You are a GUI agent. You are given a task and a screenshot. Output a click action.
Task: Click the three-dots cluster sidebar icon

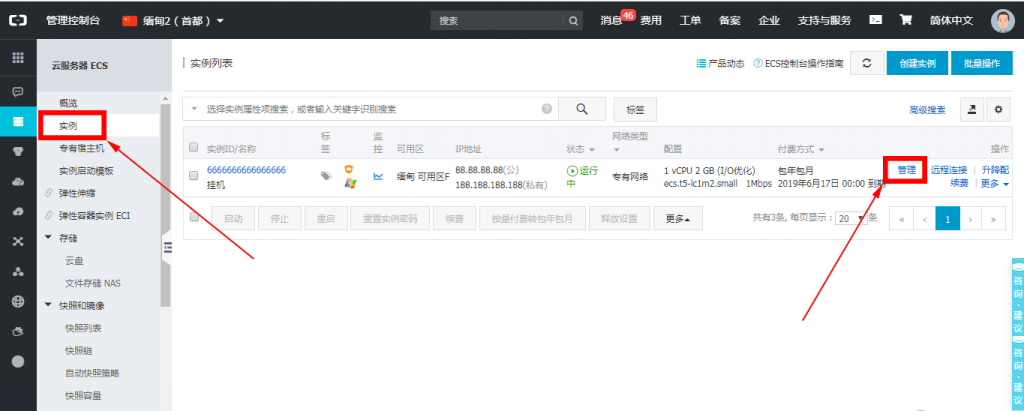18,271
